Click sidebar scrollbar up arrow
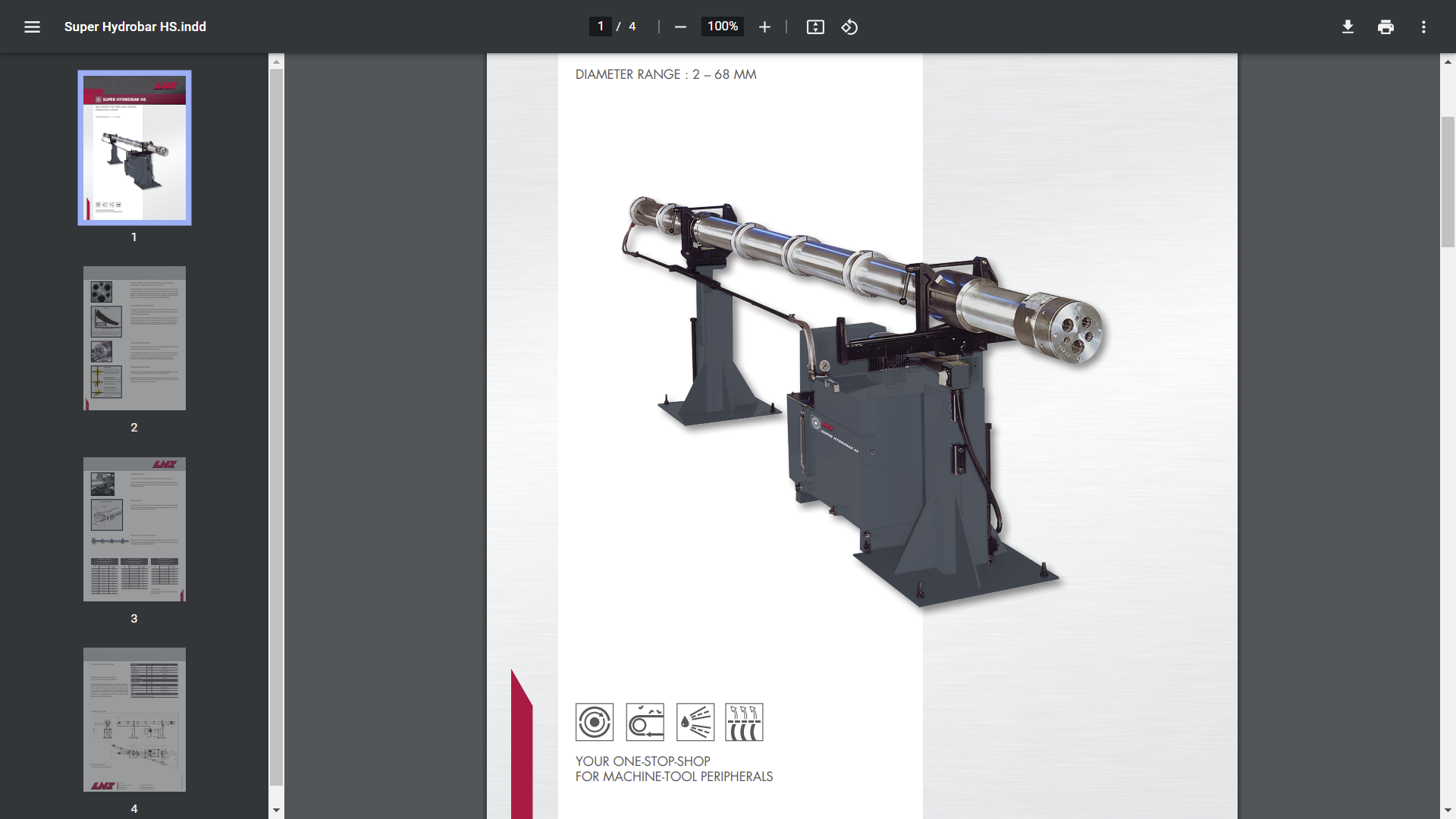 point(276,61)
